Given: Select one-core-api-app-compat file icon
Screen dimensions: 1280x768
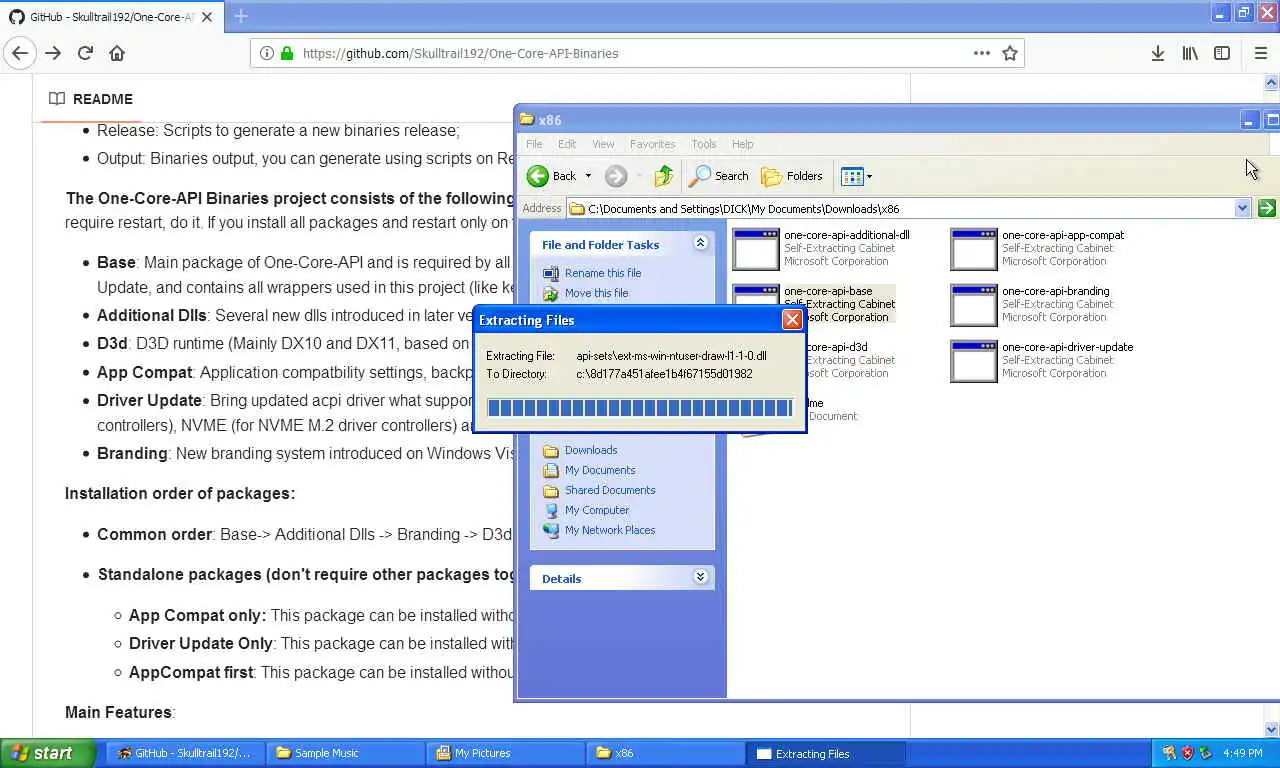Looking at the screenshot, I should point(974,249).
